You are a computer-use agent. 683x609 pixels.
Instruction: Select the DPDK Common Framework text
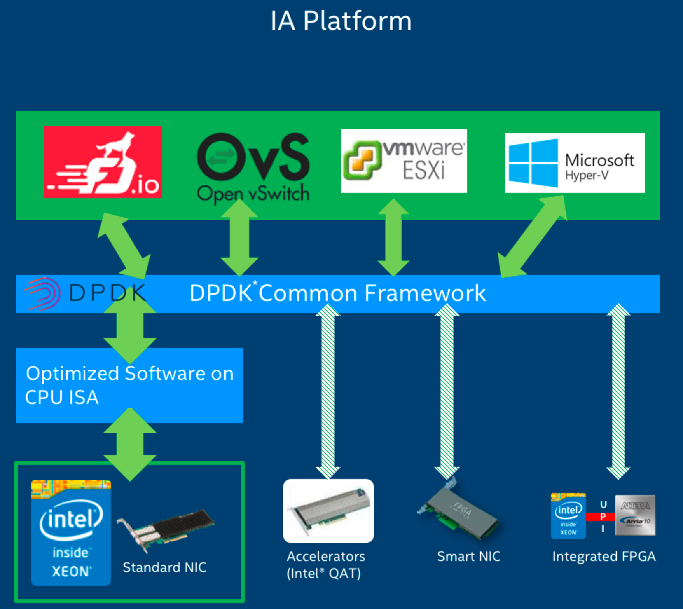pyautogui.click(x=338, y=293)
